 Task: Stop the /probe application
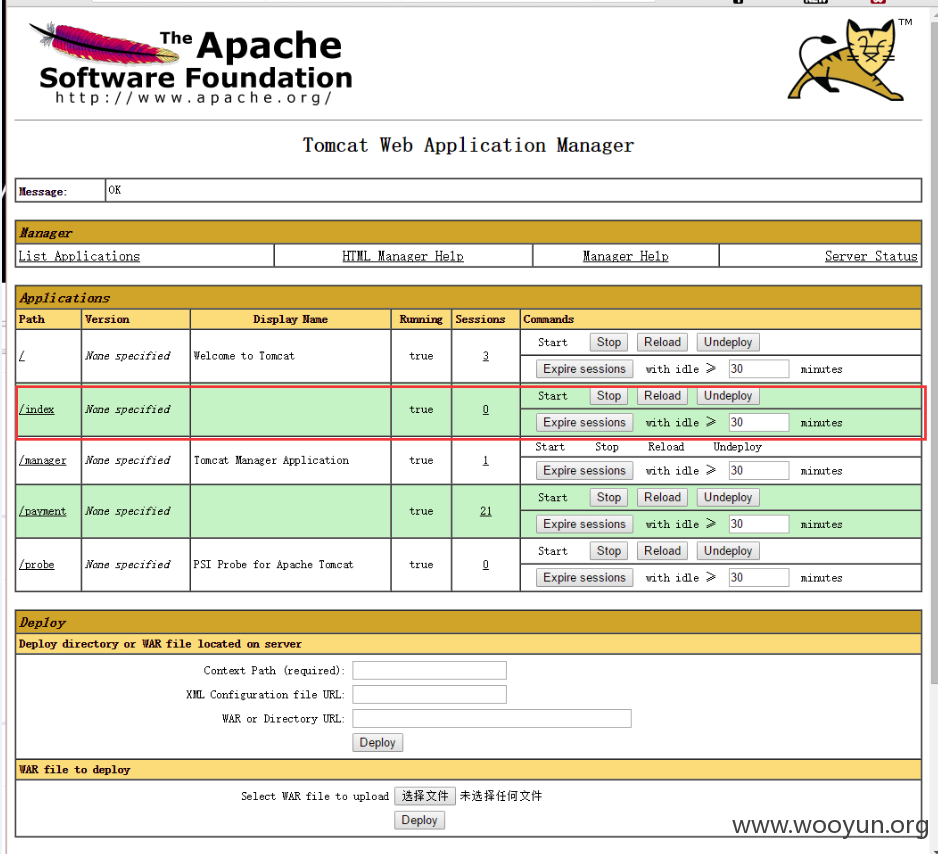(608, 551)
